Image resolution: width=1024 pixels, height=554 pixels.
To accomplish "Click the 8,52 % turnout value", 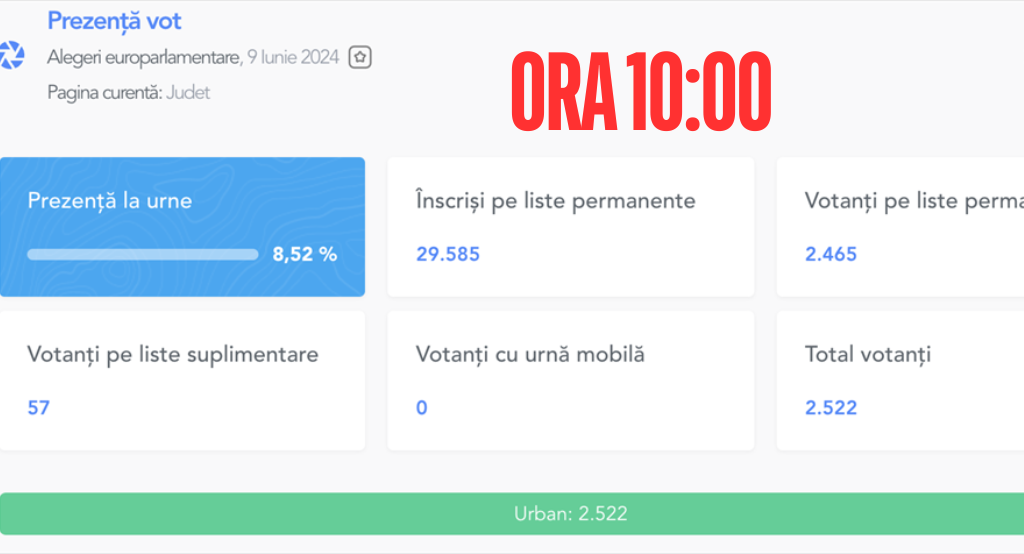I will click(305, 254).
